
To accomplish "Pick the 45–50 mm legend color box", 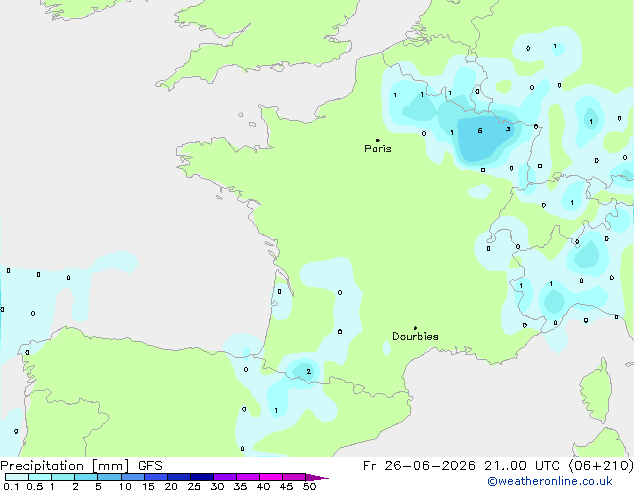I will (x=294, y=477).
